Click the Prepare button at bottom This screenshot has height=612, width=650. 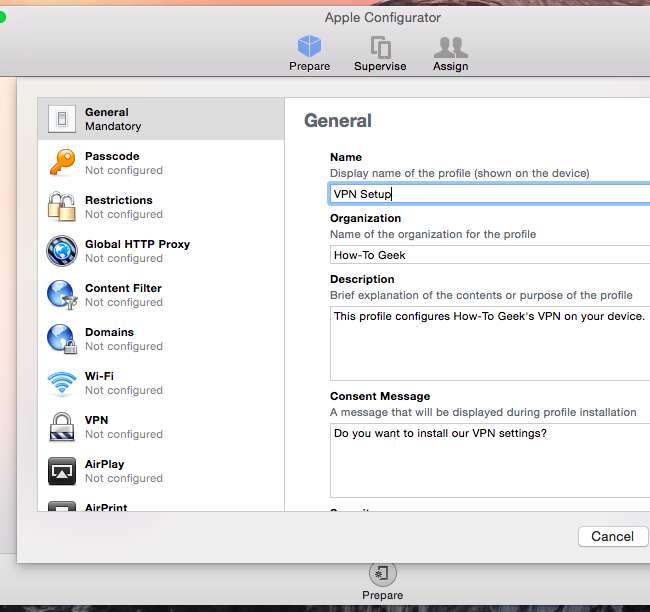tap(381, 579)
